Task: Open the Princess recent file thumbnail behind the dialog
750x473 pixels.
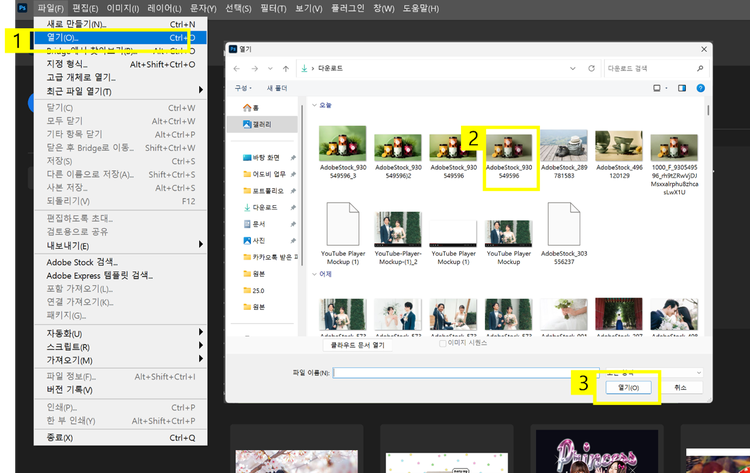Action: point(596,451)
